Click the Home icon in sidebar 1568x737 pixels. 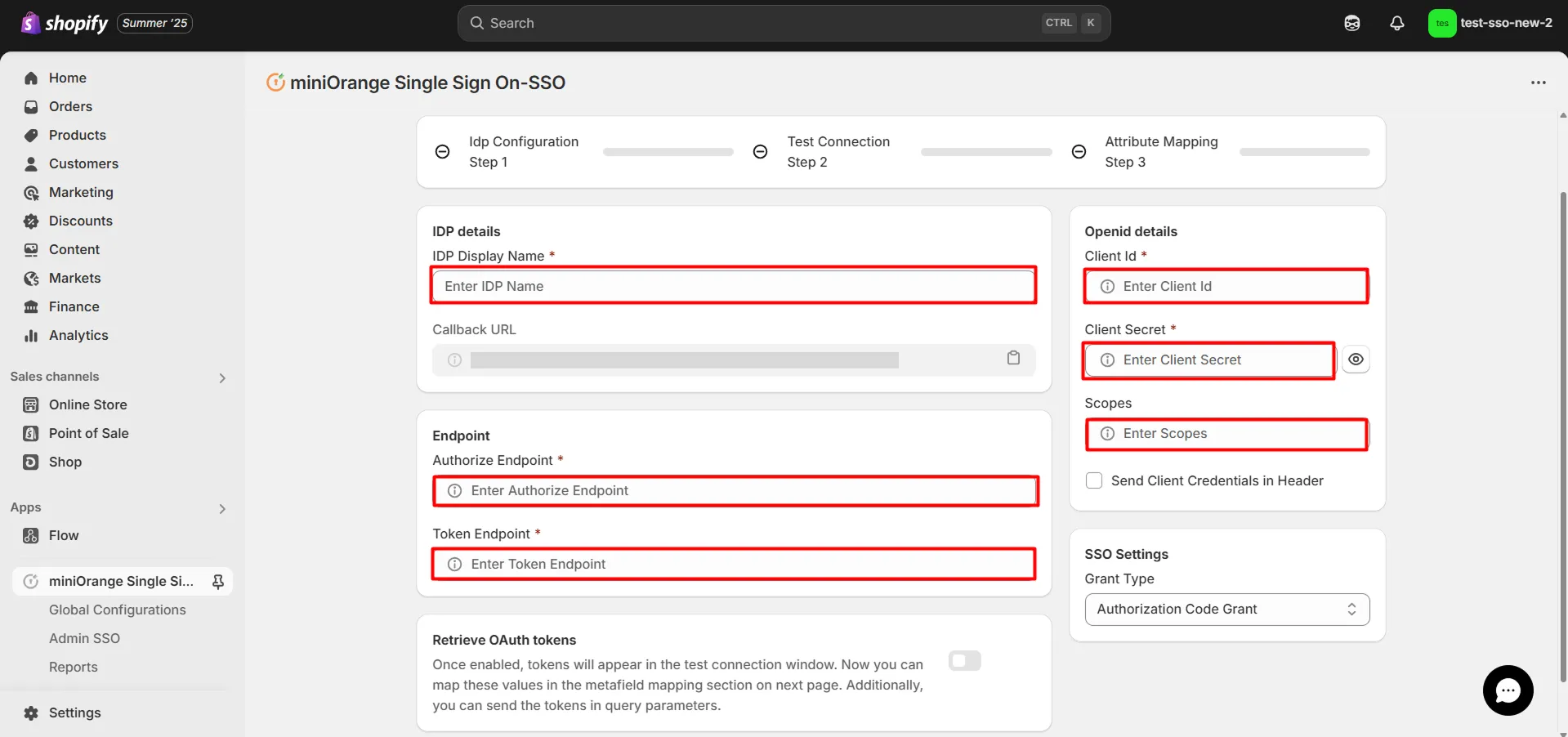click(x=31, y=78)
